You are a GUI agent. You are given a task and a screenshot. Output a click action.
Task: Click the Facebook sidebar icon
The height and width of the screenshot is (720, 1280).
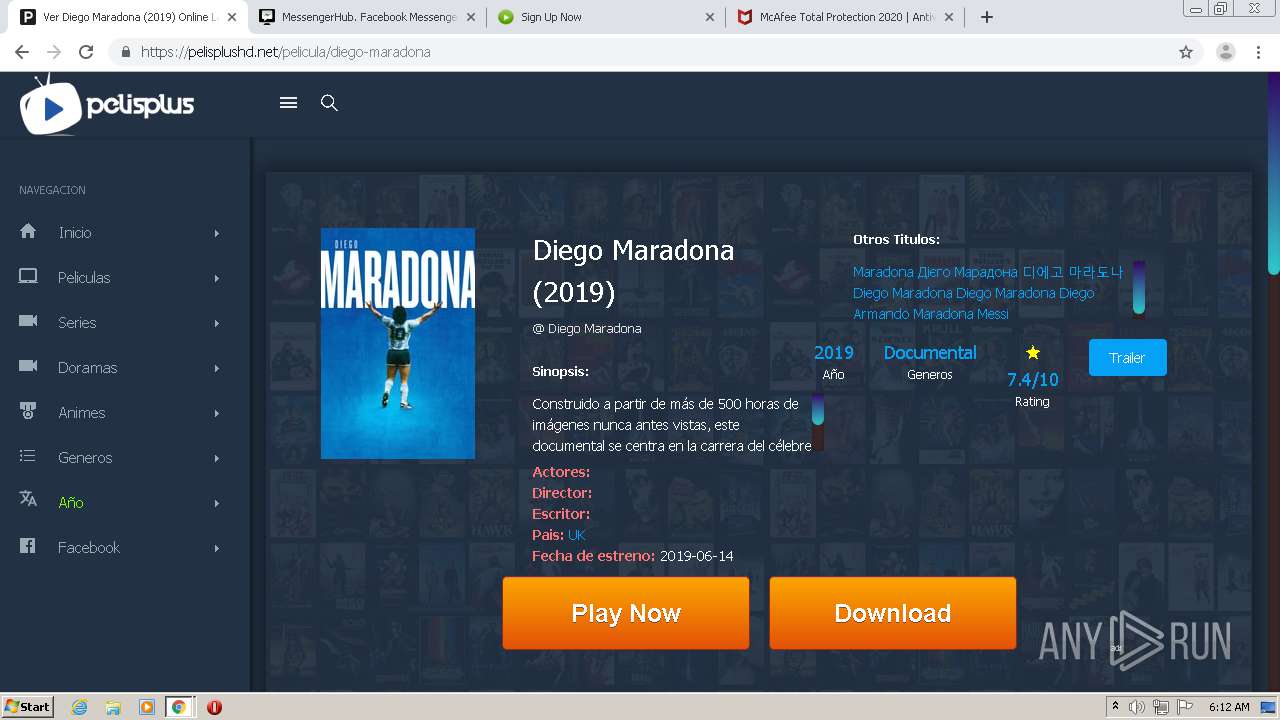point(28,546)
